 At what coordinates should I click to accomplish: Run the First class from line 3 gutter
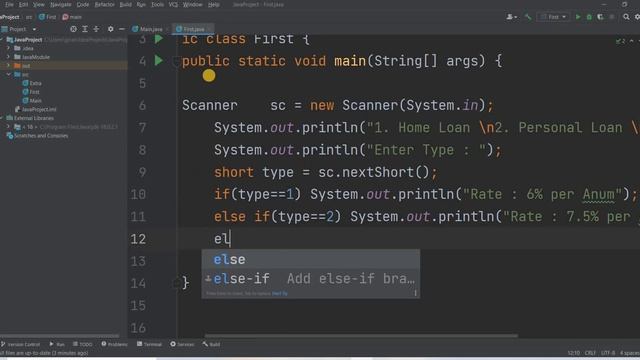(159, 39)
